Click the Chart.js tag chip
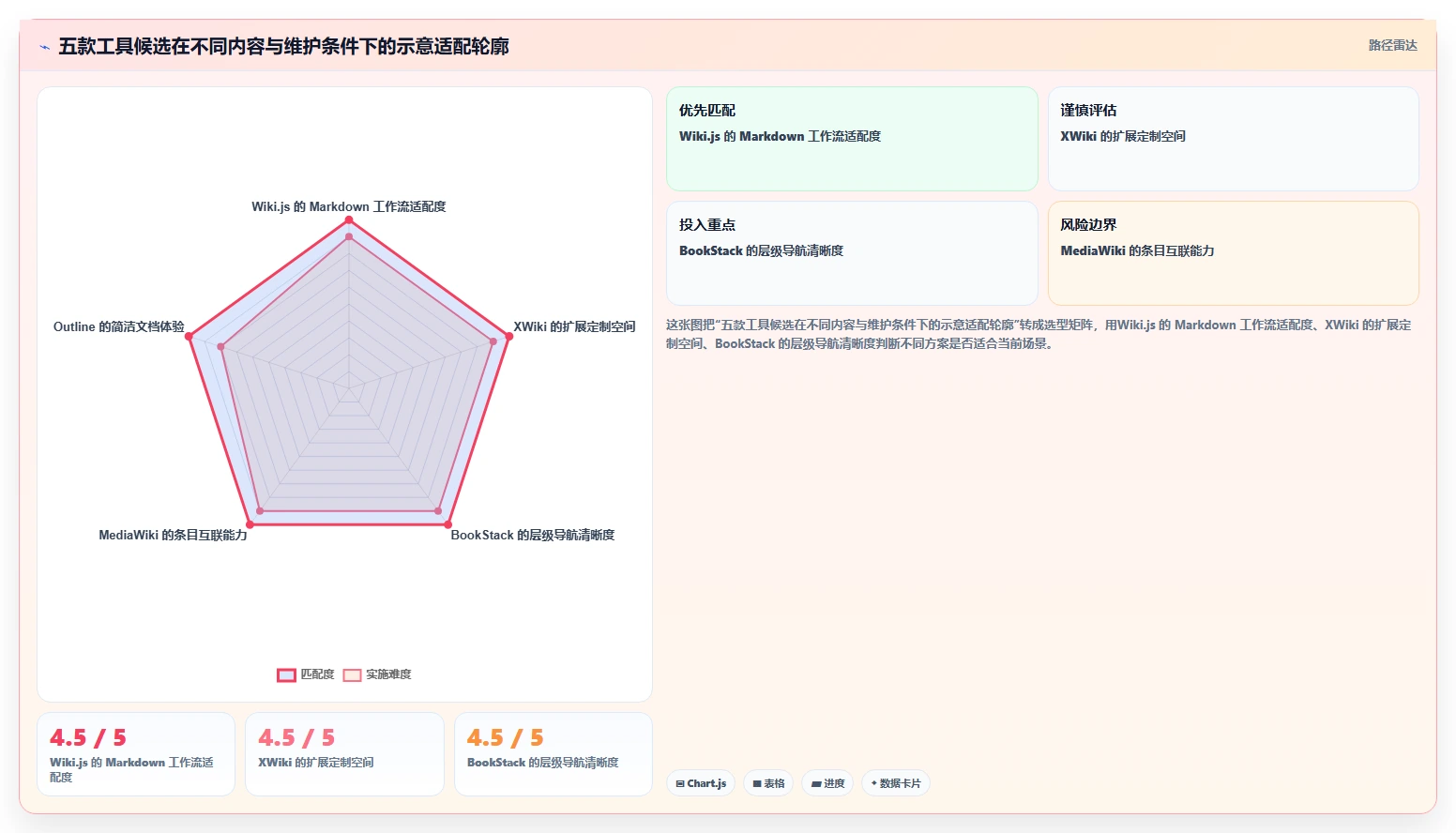 pos(701,783)
